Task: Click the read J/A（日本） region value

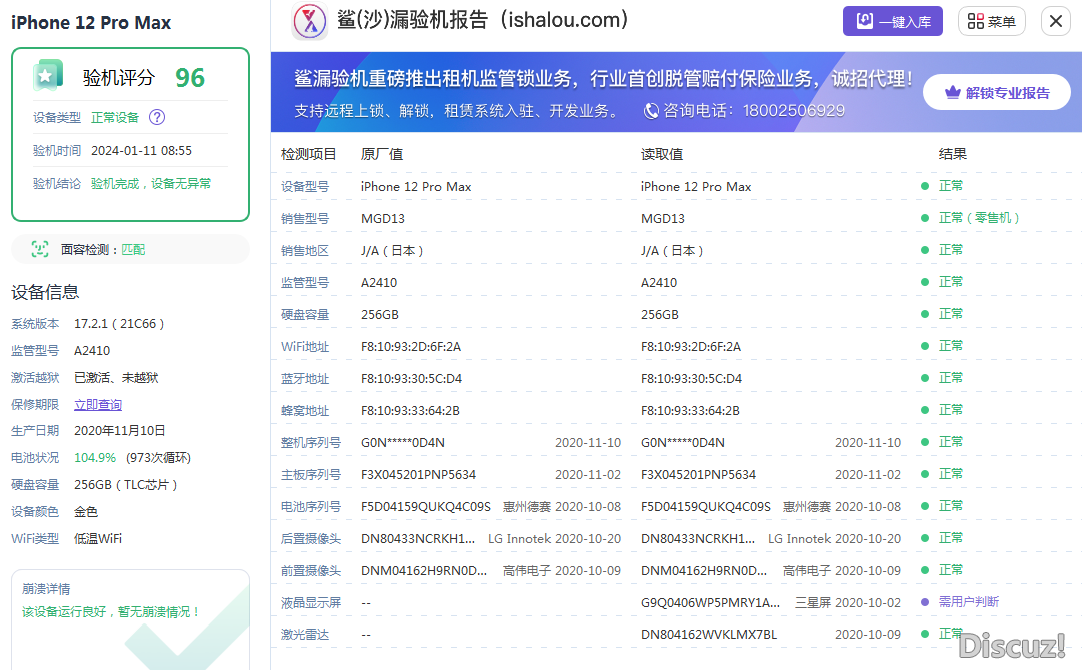Action: pos(672,250)
